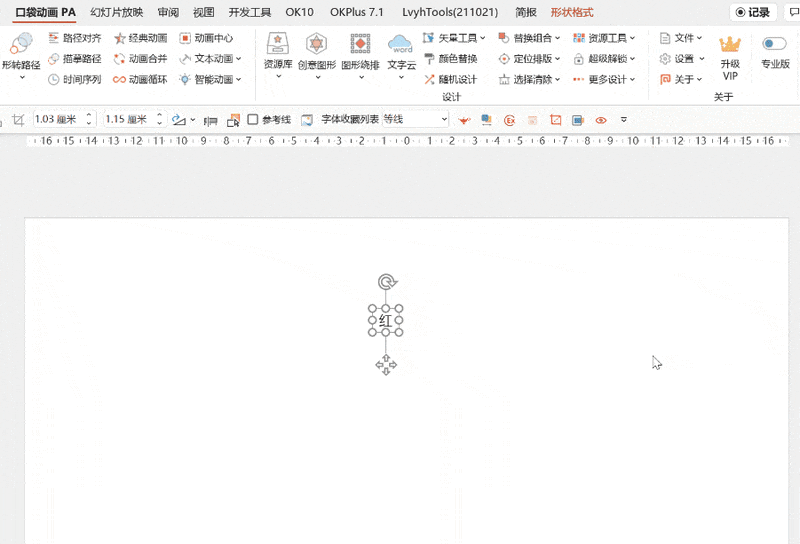
Task: Click 动画合并
Action: pos(141,59)
